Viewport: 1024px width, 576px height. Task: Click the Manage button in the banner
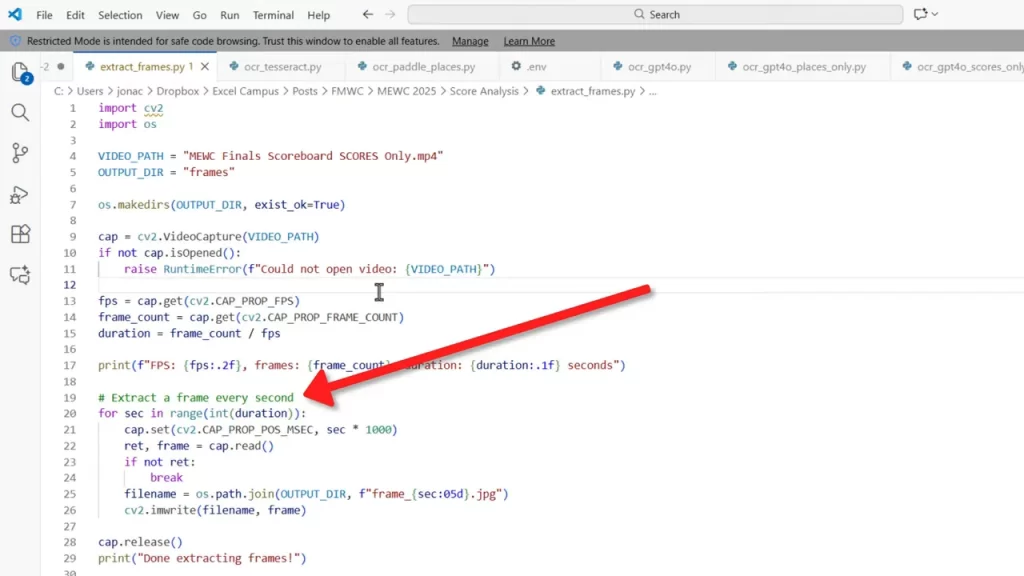click(470, 40)
